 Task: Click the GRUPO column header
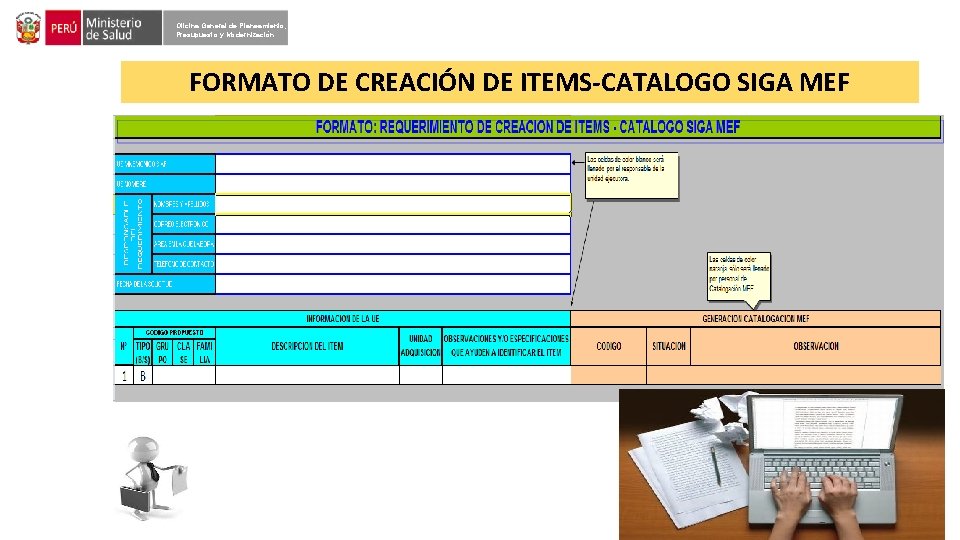[x=162, y=353]
